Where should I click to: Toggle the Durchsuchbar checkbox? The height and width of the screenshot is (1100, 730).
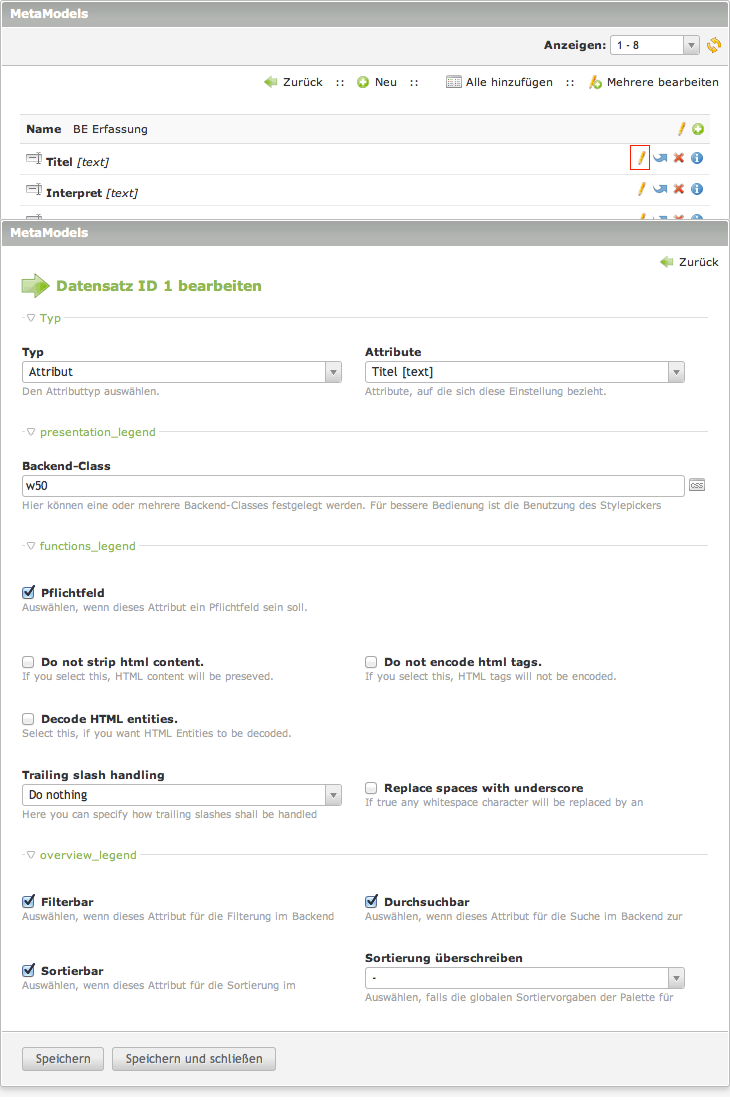click(371, 901)
